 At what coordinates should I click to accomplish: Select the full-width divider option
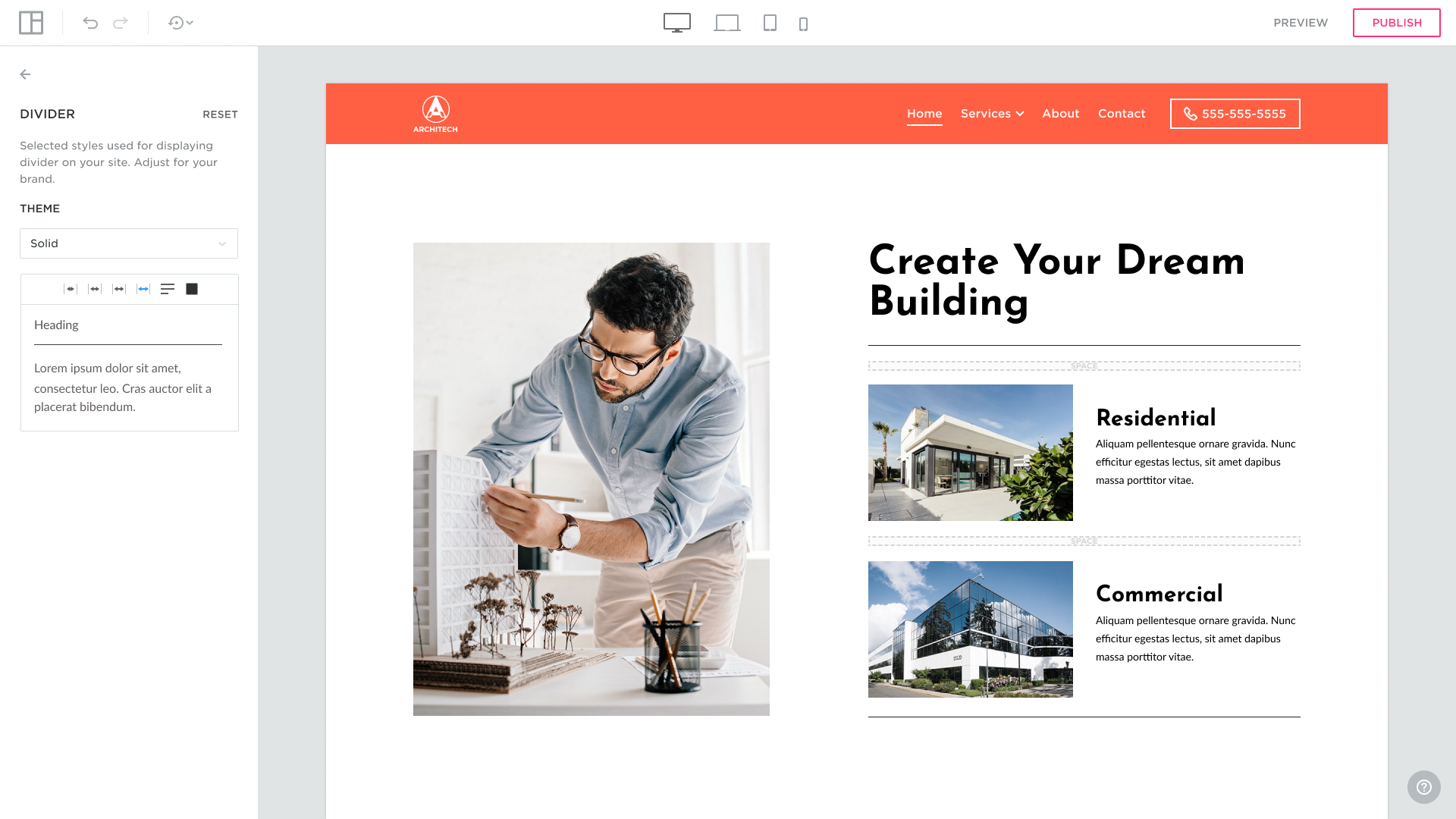(143, 289)
